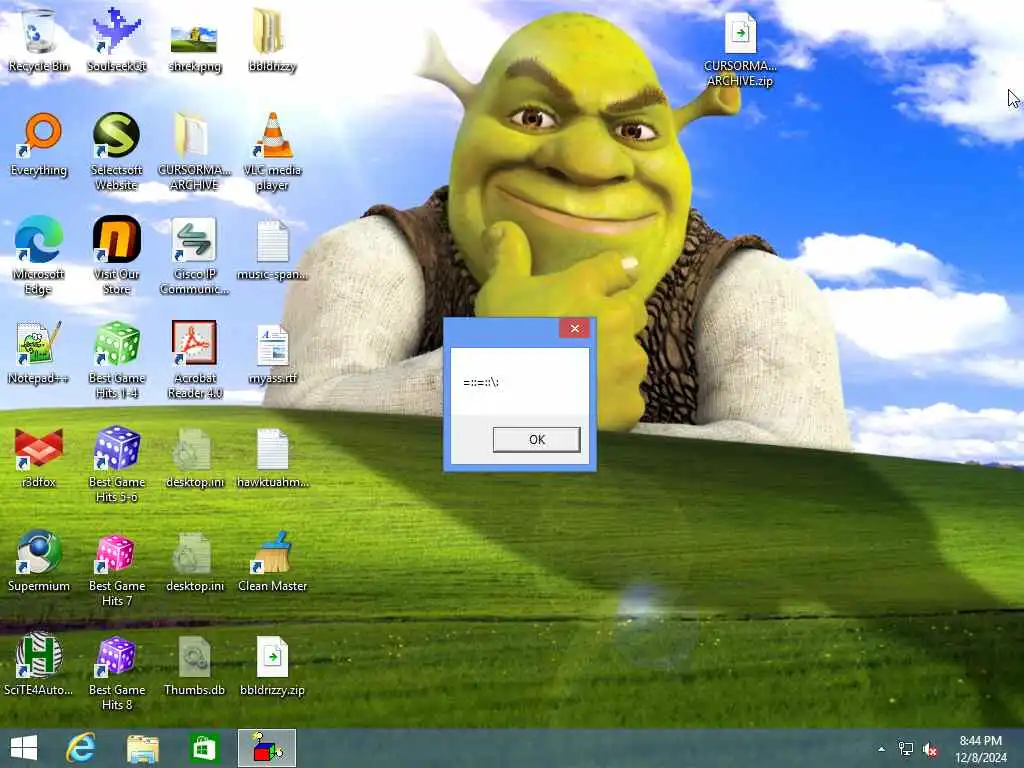This screenshot has height=768, width=1024.
Task: Select the shrek.png image file
Action: [194, 47]
